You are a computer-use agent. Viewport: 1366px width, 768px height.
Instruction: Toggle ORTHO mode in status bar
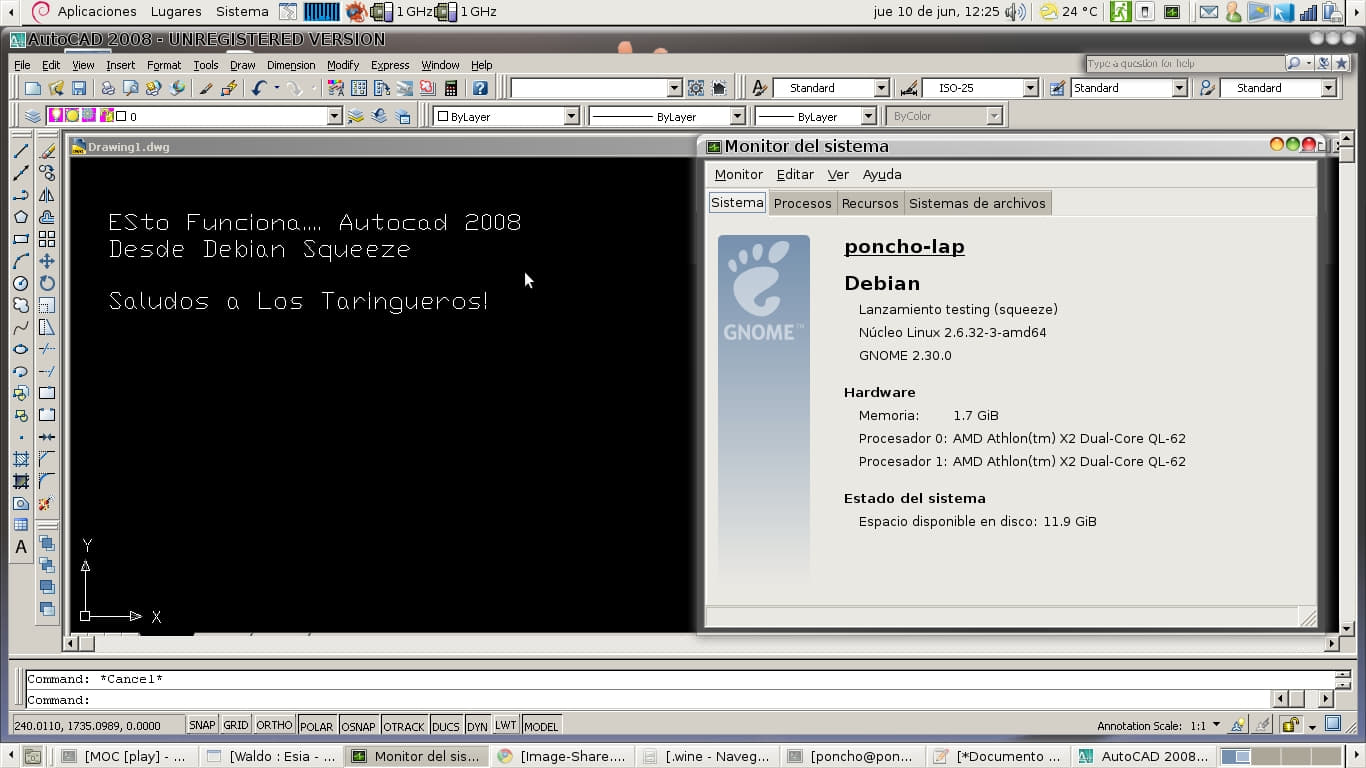274,725
